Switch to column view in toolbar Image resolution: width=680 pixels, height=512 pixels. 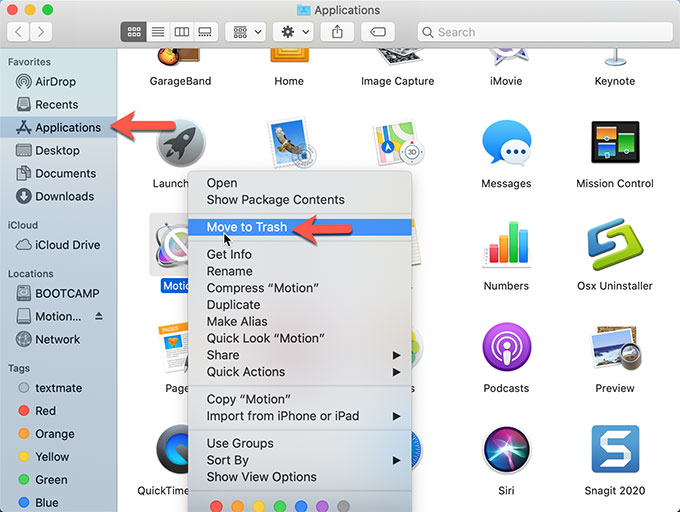point(181,32)
